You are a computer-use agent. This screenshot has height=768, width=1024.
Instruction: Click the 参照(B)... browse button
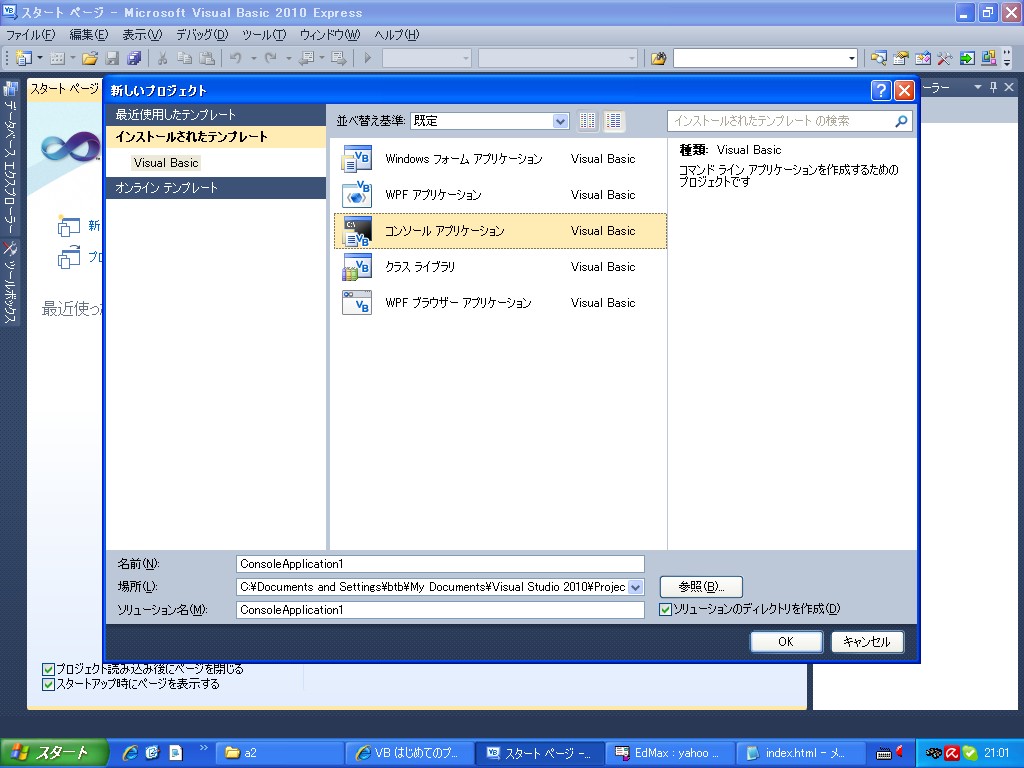[701, 586]
